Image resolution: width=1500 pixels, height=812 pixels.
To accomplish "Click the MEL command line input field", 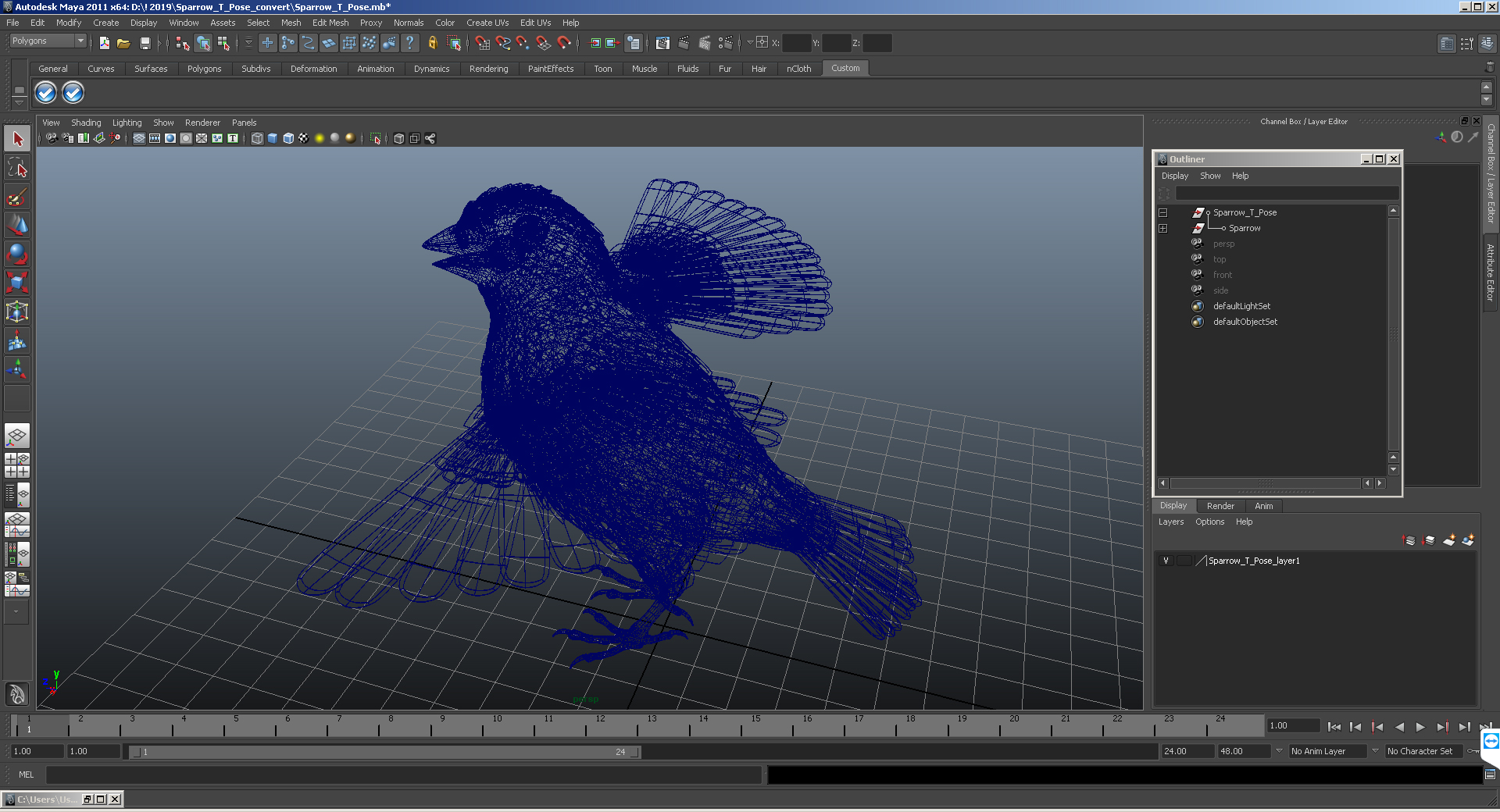I will (x=404, y=775).
